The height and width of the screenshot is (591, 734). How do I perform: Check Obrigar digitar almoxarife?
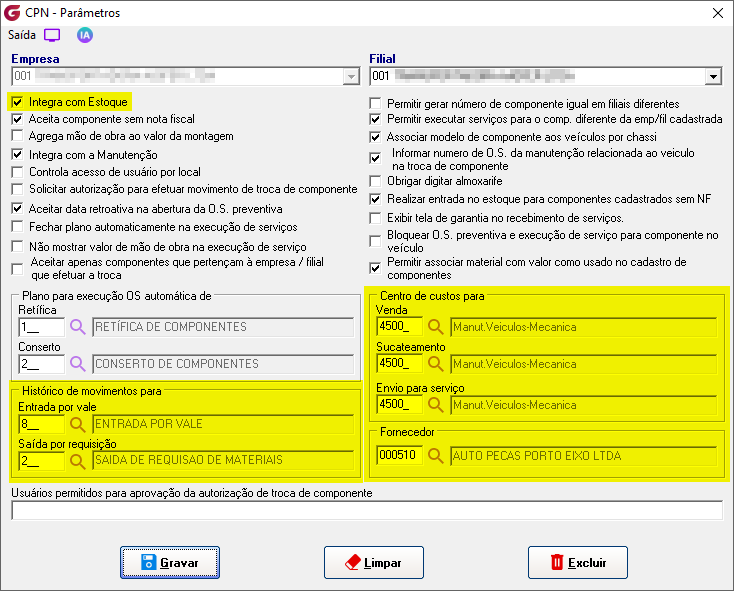[375, 181]
